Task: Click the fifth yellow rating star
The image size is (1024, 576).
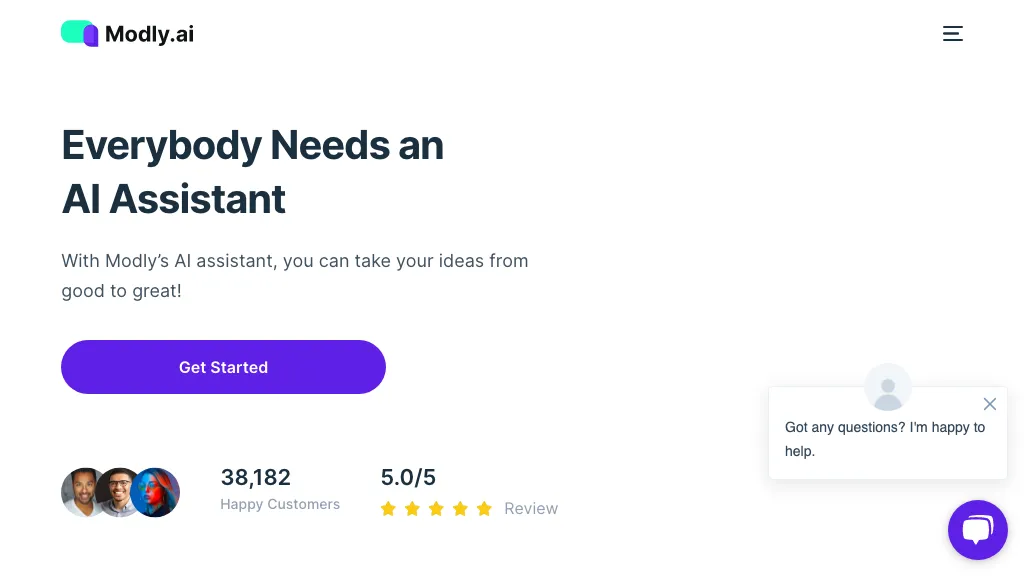Action: coord(484,509)
